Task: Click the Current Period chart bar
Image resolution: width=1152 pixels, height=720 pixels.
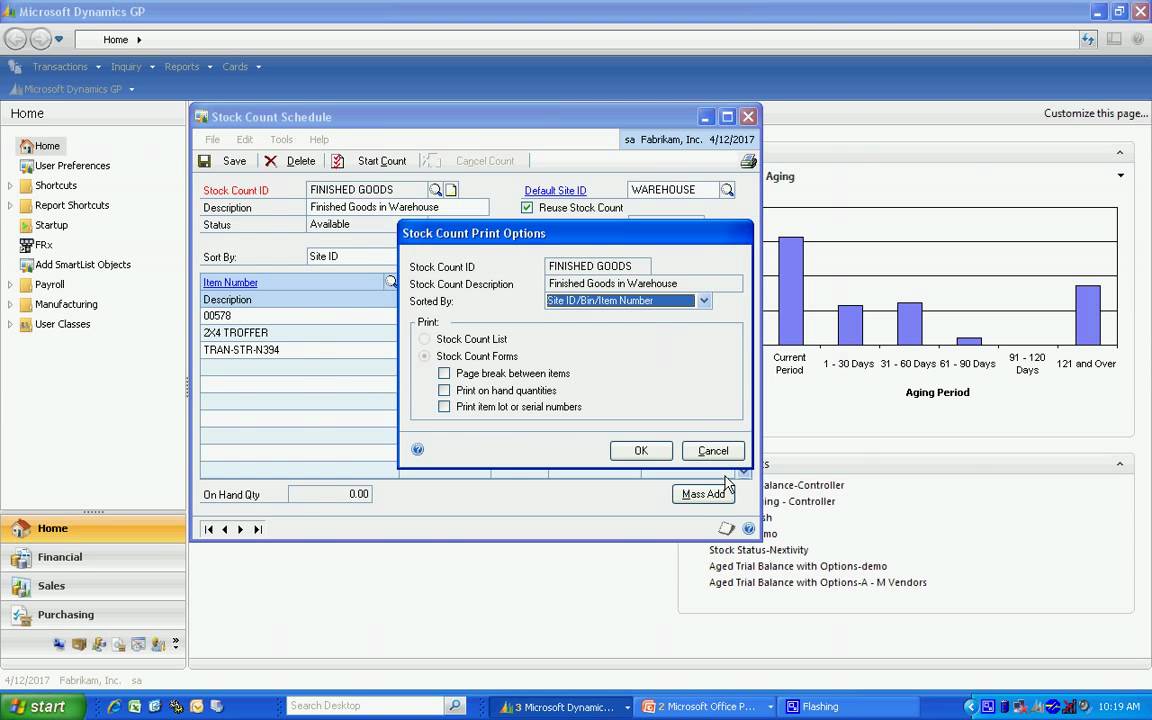Action: pos(791,291)
